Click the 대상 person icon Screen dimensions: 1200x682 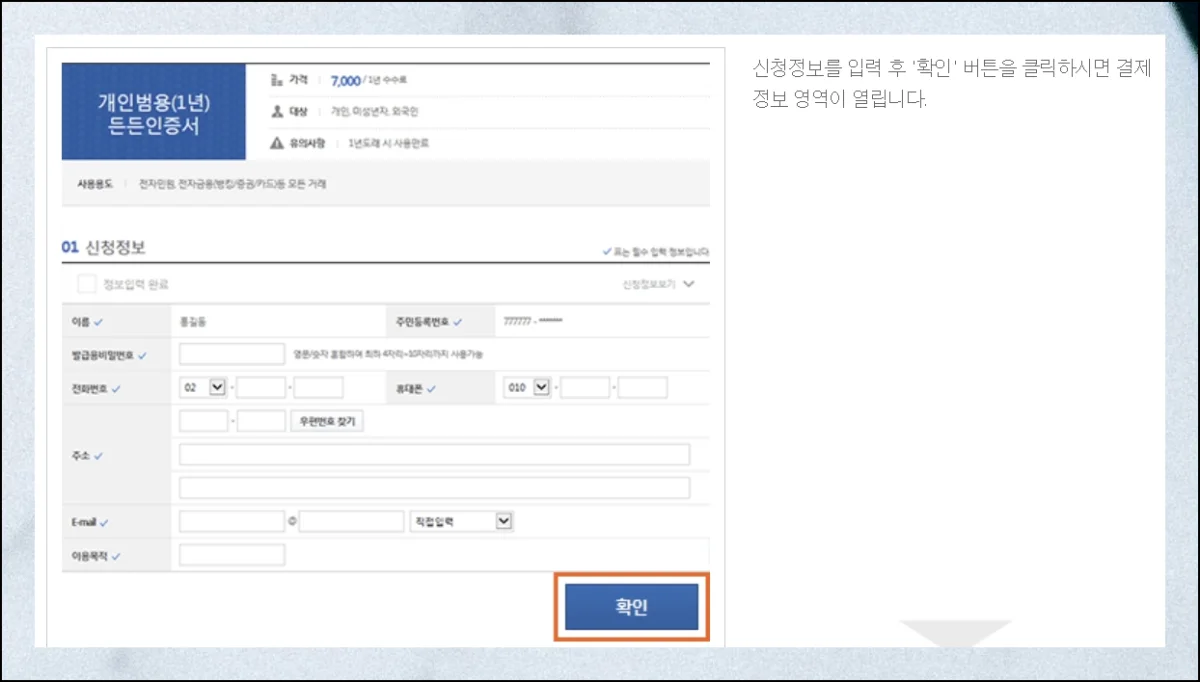(277, 111)
